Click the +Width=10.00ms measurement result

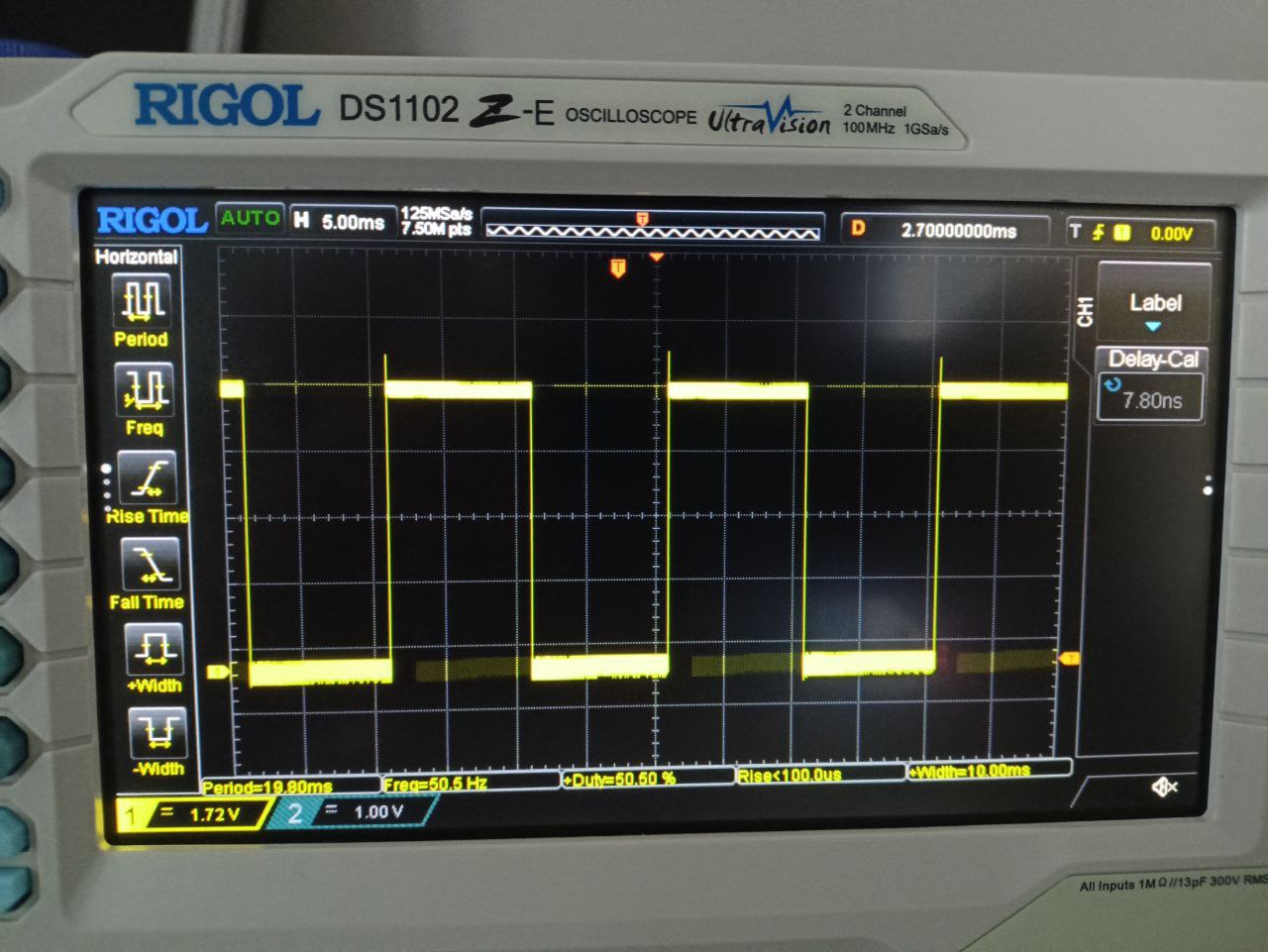point(971,771)
